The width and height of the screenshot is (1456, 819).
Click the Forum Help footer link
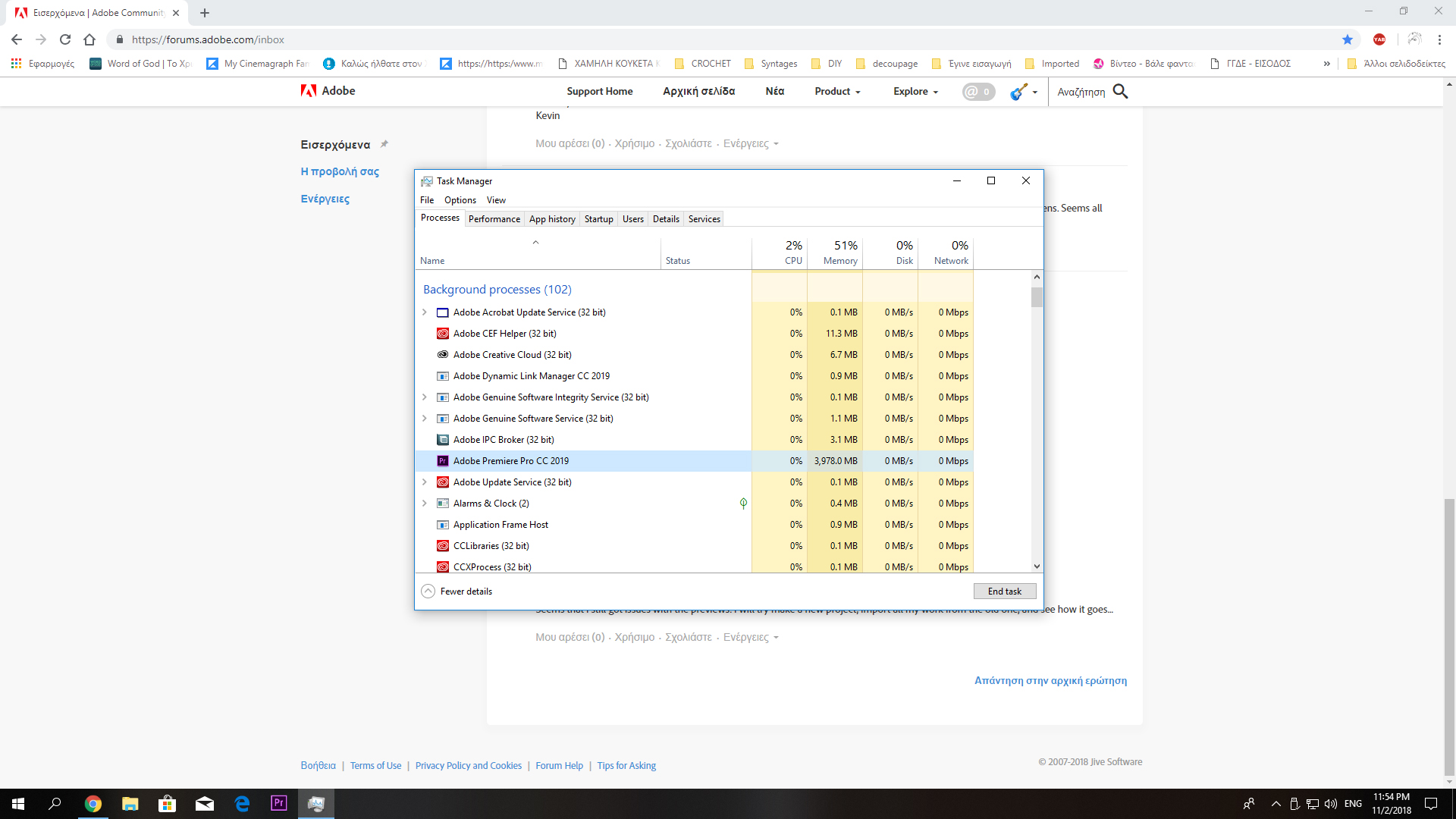pyautogui.click(x=560, y=766)
